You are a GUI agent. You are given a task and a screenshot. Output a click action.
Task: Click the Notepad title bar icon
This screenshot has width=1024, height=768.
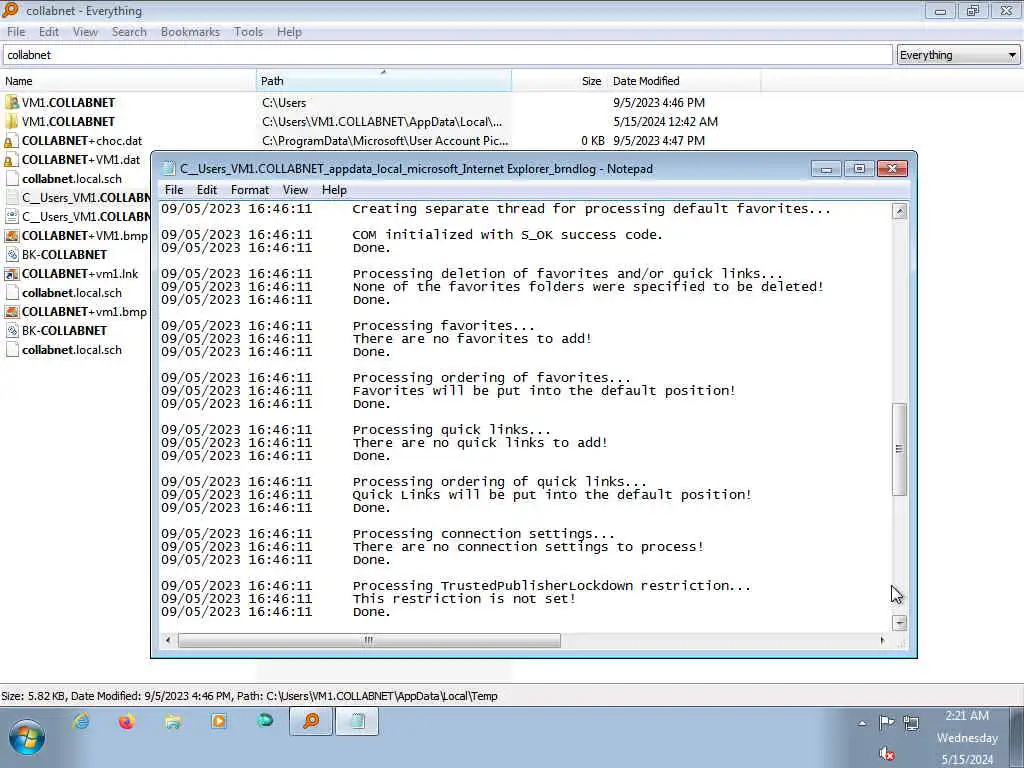tap(169, 168)
